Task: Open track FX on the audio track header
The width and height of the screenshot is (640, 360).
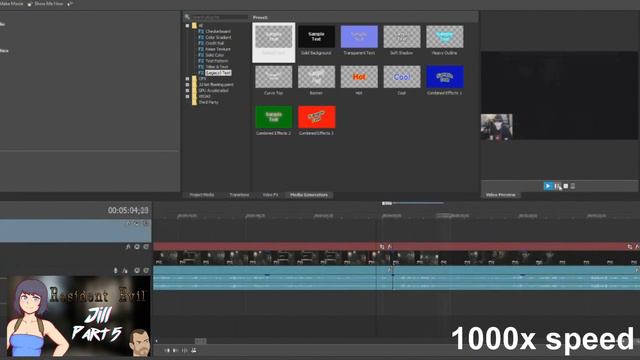Action: (x=125, y=271)
